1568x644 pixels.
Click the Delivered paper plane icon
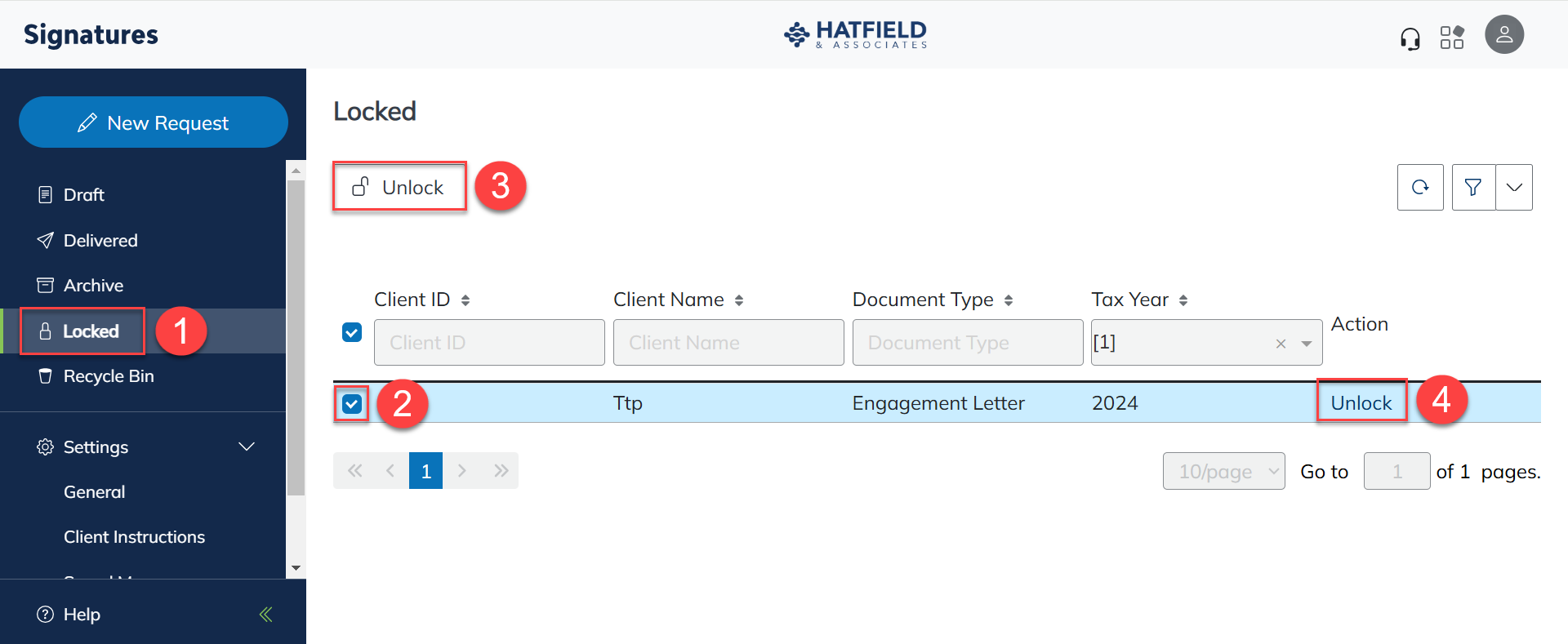pos(46,240)
